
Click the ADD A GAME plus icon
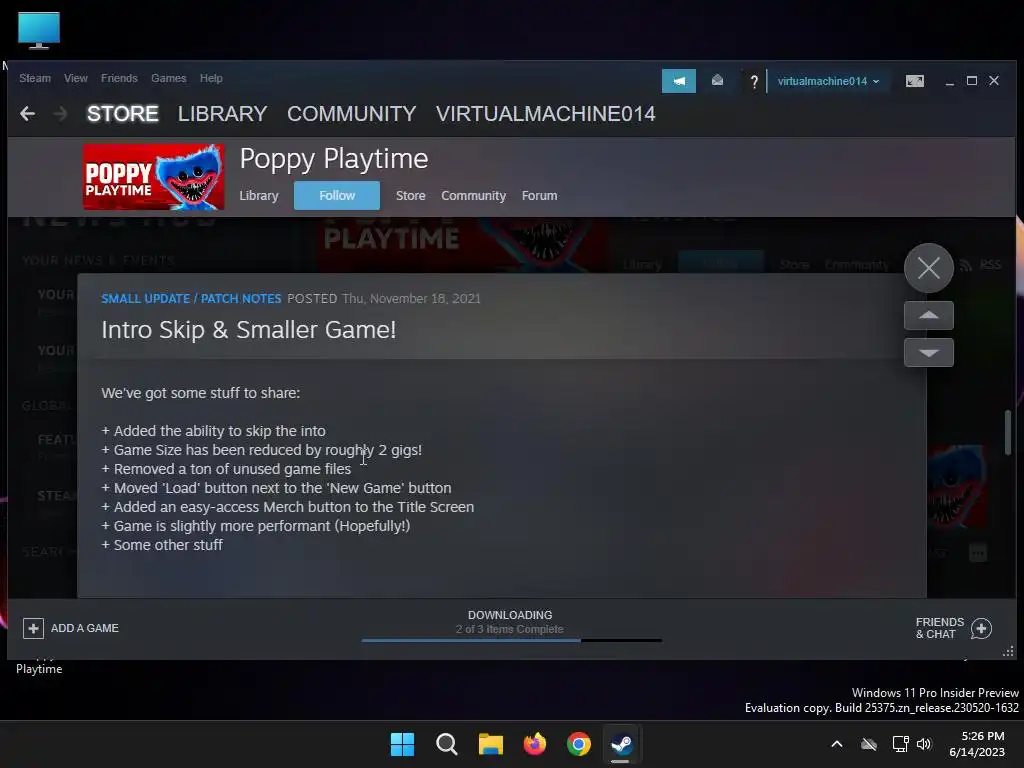coord(33,628)
